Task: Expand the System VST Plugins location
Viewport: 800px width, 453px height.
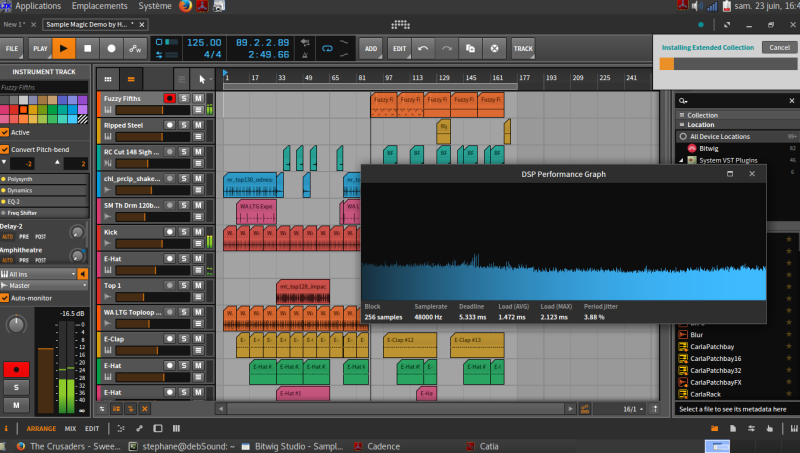Action: click(x=680, y=159)
